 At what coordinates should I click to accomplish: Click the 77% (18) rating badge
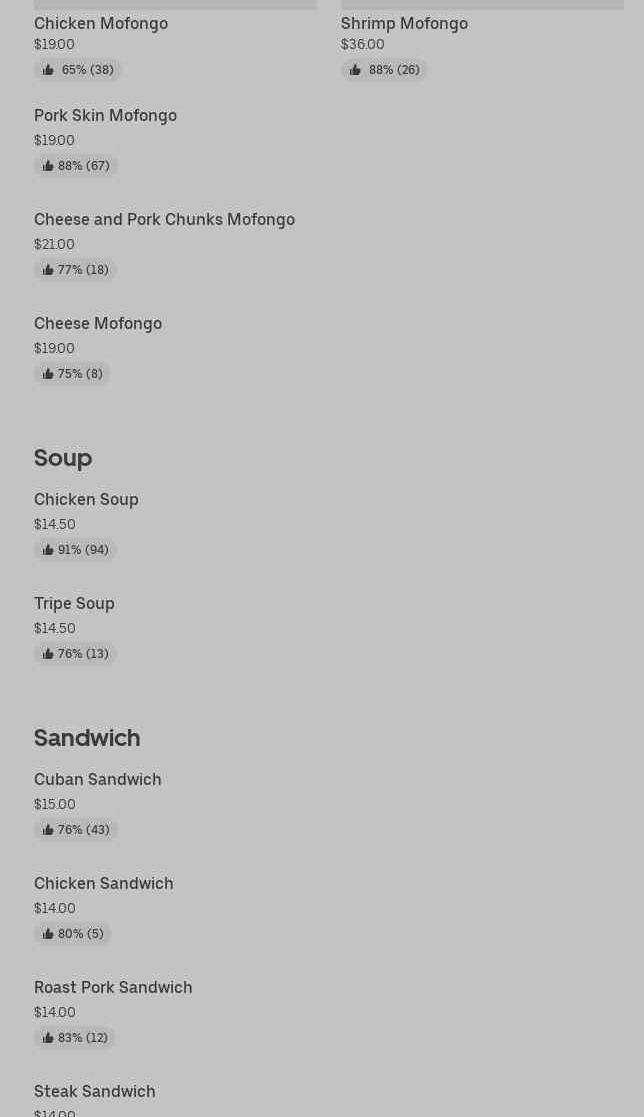point(76,270)
